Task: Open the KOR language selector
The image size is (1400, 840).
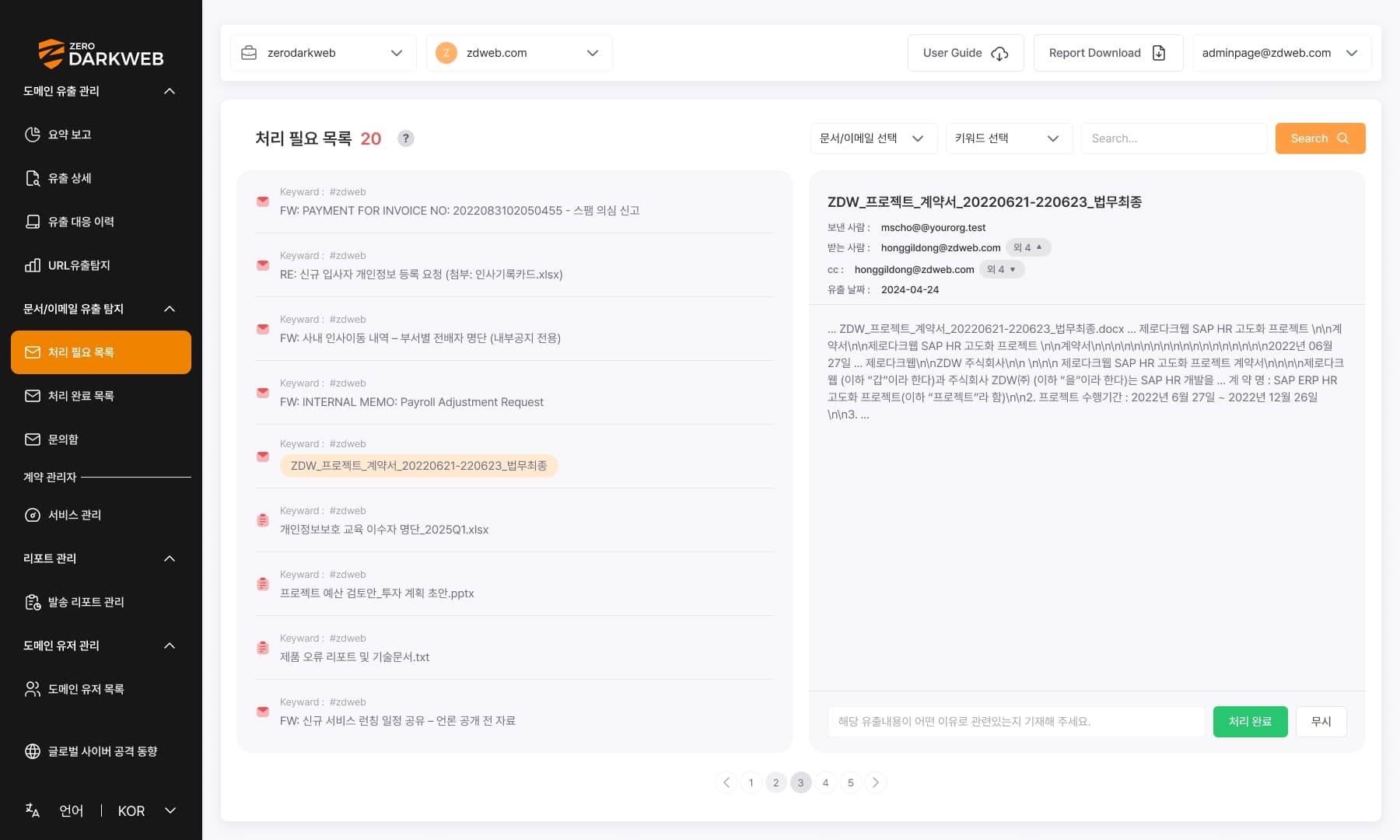Action: tap(147, 810)
